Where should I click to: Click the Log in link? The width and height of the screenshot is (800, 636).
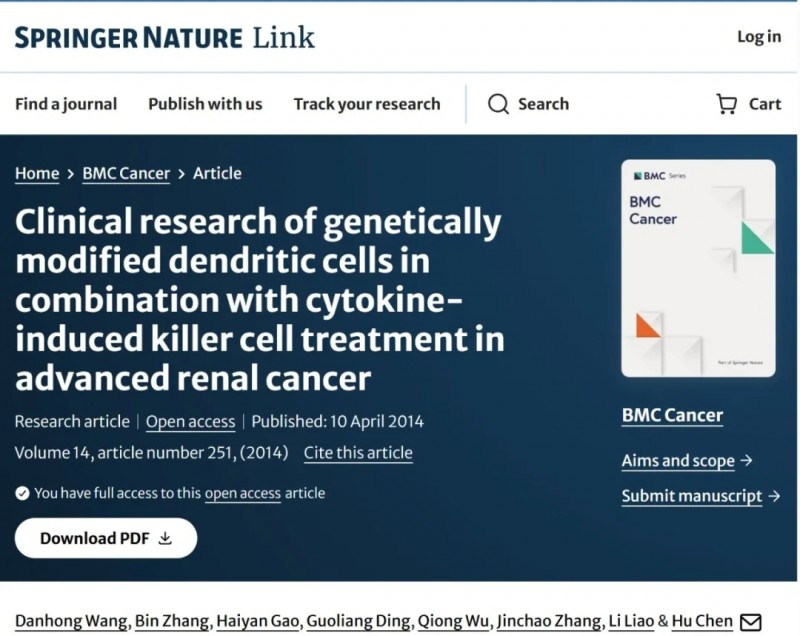coord(759,37)
